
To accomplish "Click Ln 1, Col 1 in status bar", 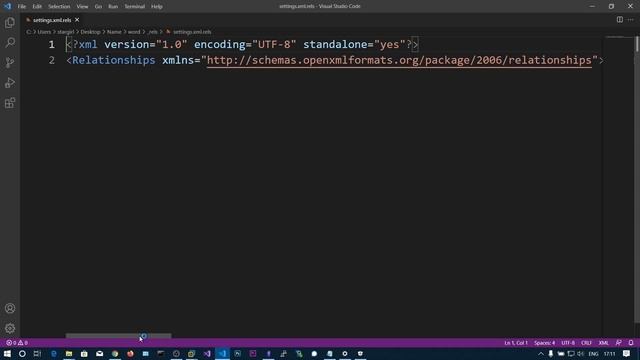I will point(516,343).
